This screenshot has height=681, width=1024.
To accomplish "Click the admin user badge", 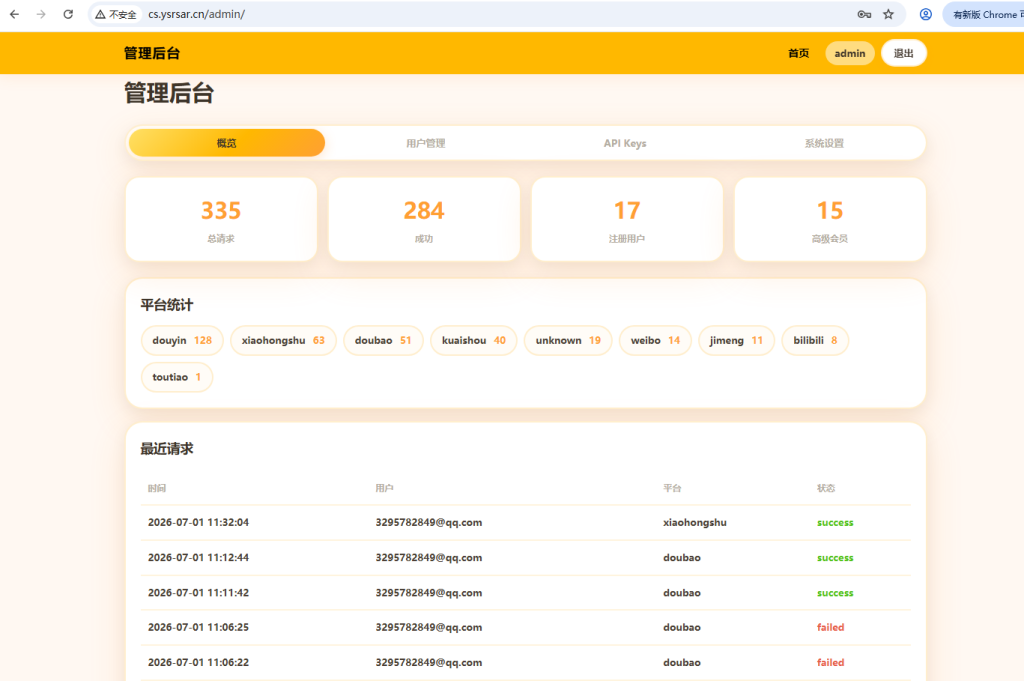I will pos(850,54).
